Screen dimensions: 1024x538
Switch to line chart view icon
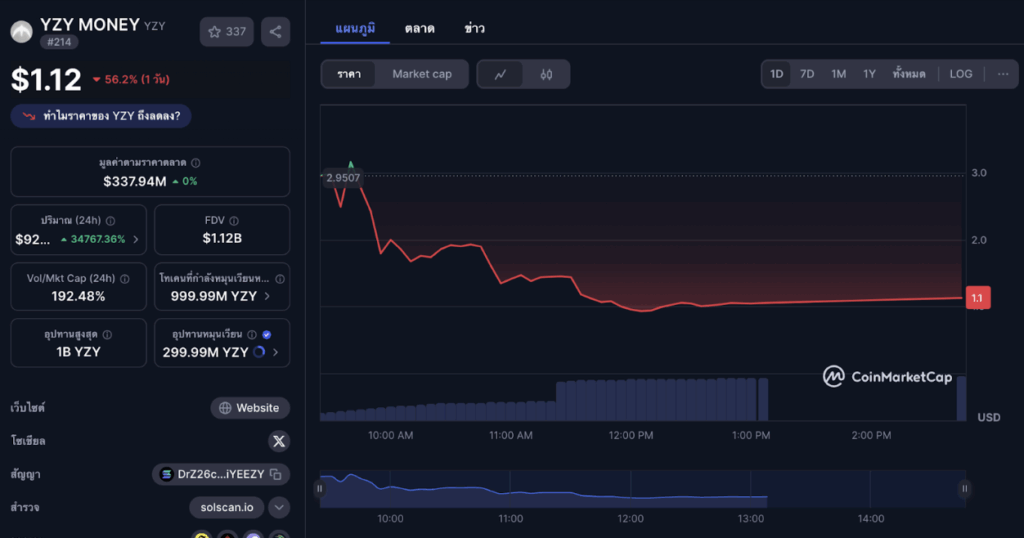click(x=501, y=74)
